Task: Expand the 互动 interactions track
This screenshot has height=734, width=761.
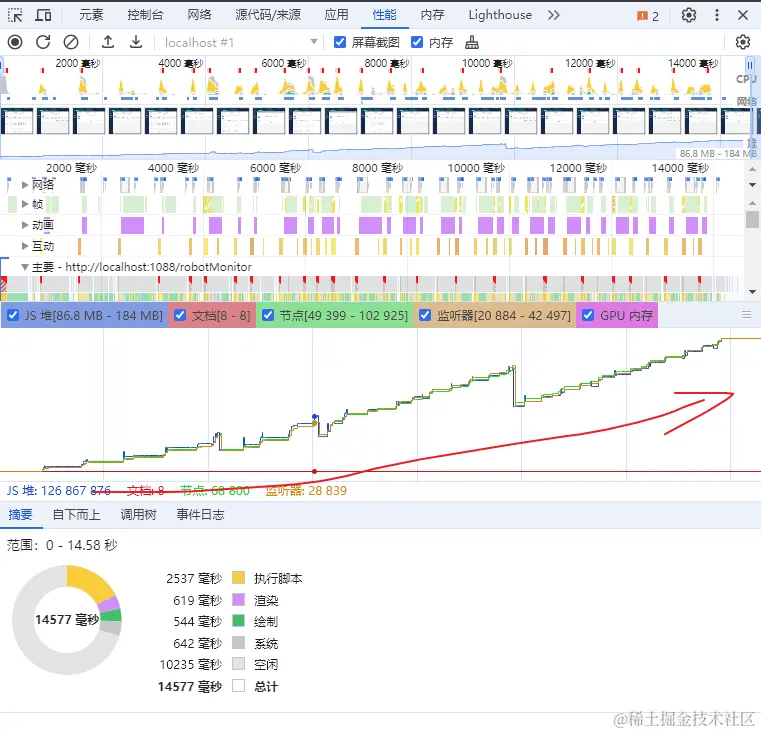Action: pyautogui.click(x=25, y=246)
